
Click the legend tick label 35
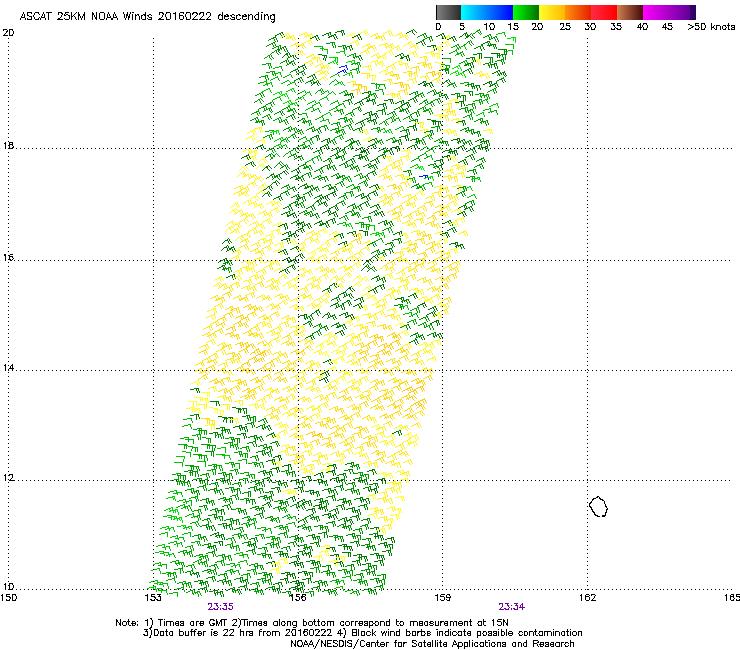point(616,26)
